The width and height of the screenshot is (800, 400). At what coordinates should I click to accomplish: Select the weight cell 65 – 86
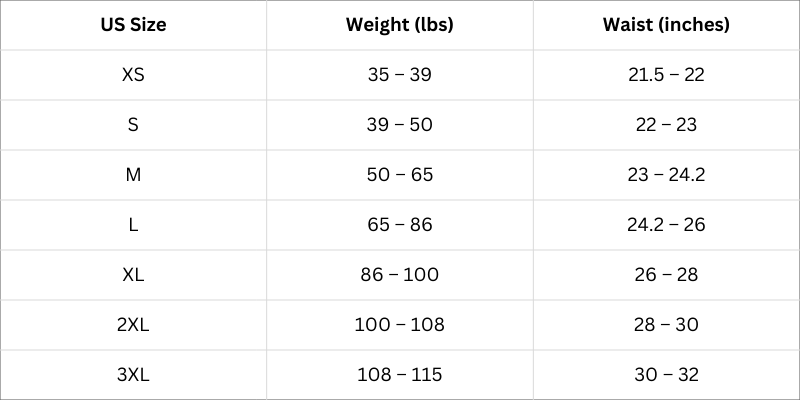[x=399, y=225]
